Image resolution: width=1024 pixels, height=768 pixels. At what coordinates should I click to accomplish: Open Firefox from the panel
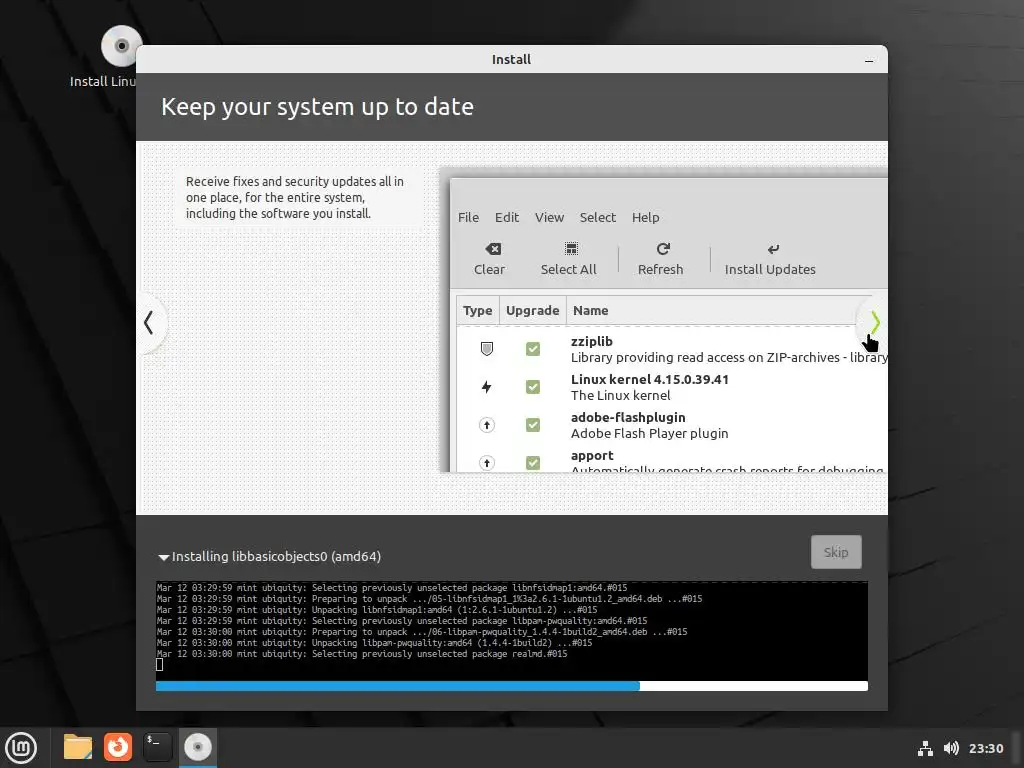pos(118,747)
